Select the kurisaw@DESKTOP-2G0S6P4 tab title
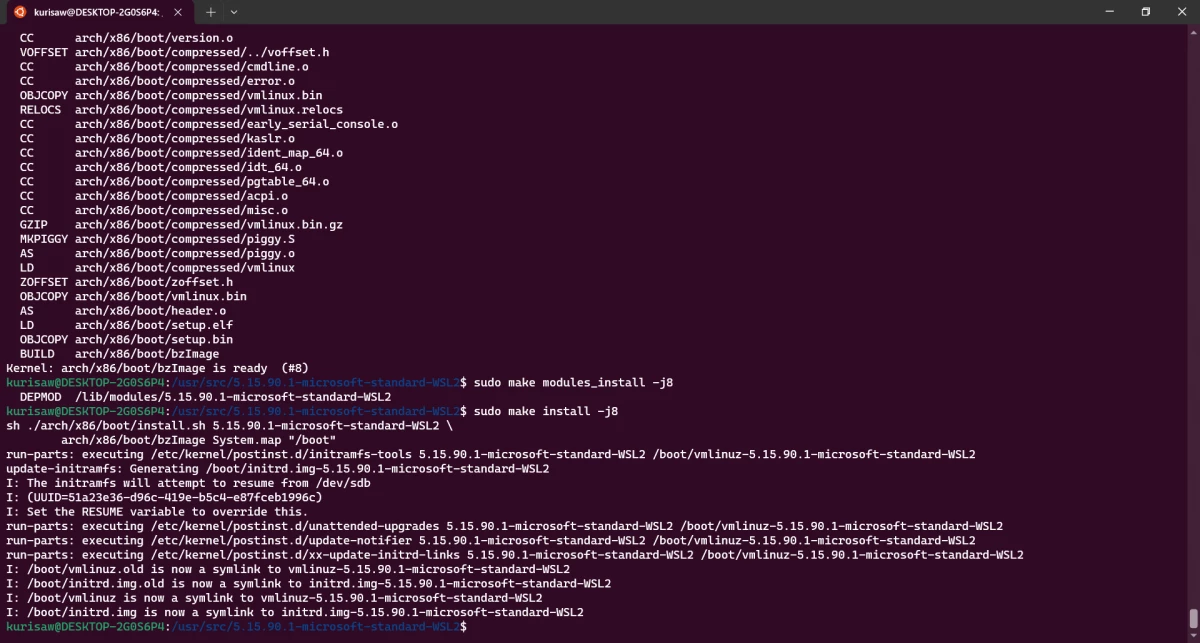Viewport: 1200px width, 643px height. pyautogui.click(x=95, y=12)
